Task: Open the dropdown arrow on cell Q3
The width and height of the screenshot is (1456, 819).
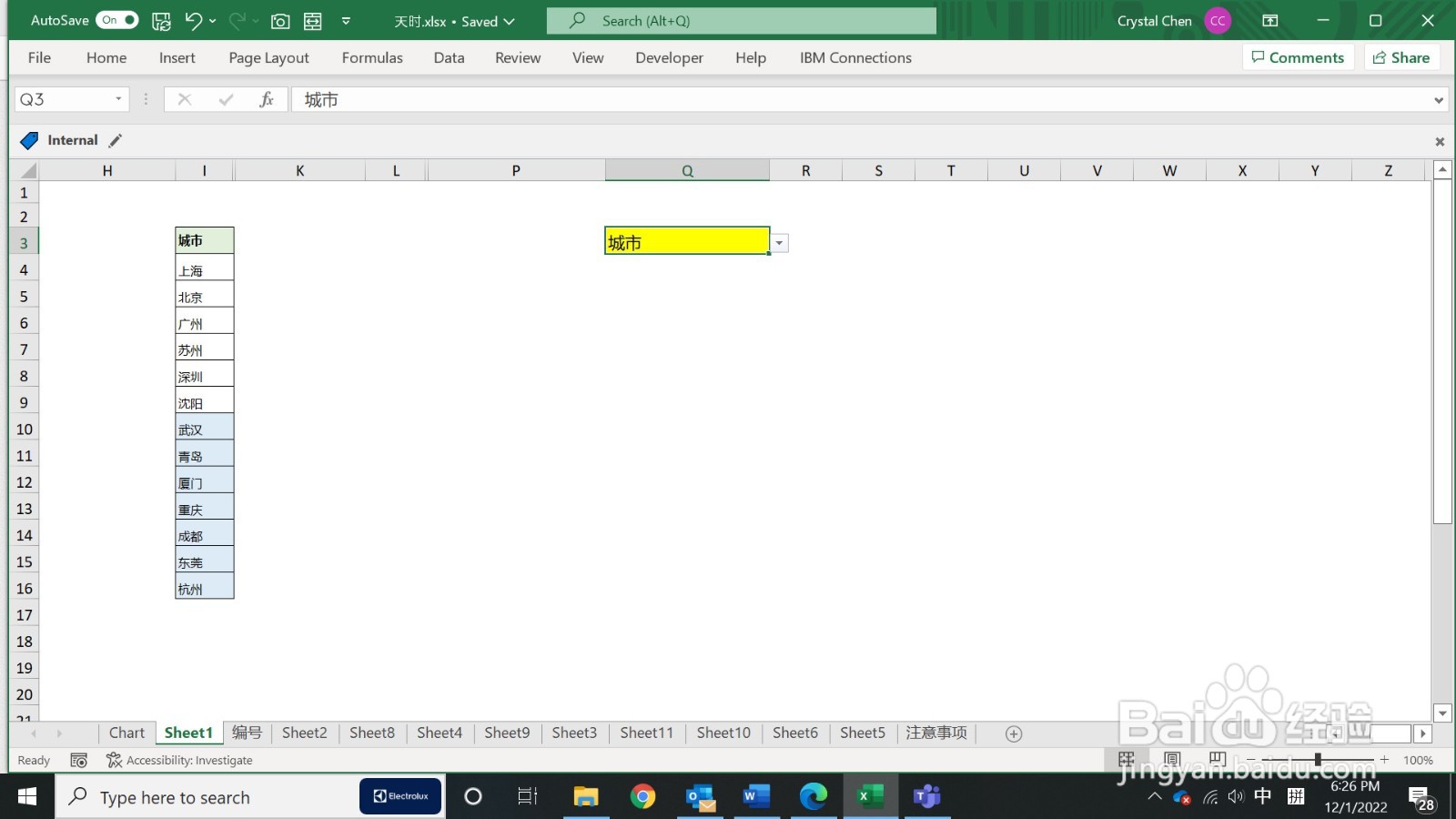Action: [x=779, y=243]
